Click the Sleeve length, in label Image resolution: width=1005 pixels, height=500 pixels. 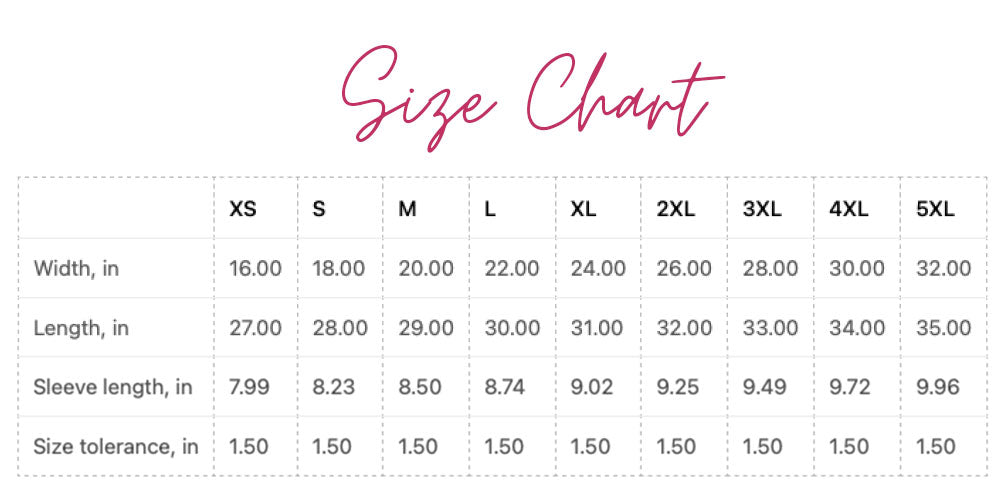point(113,387)
